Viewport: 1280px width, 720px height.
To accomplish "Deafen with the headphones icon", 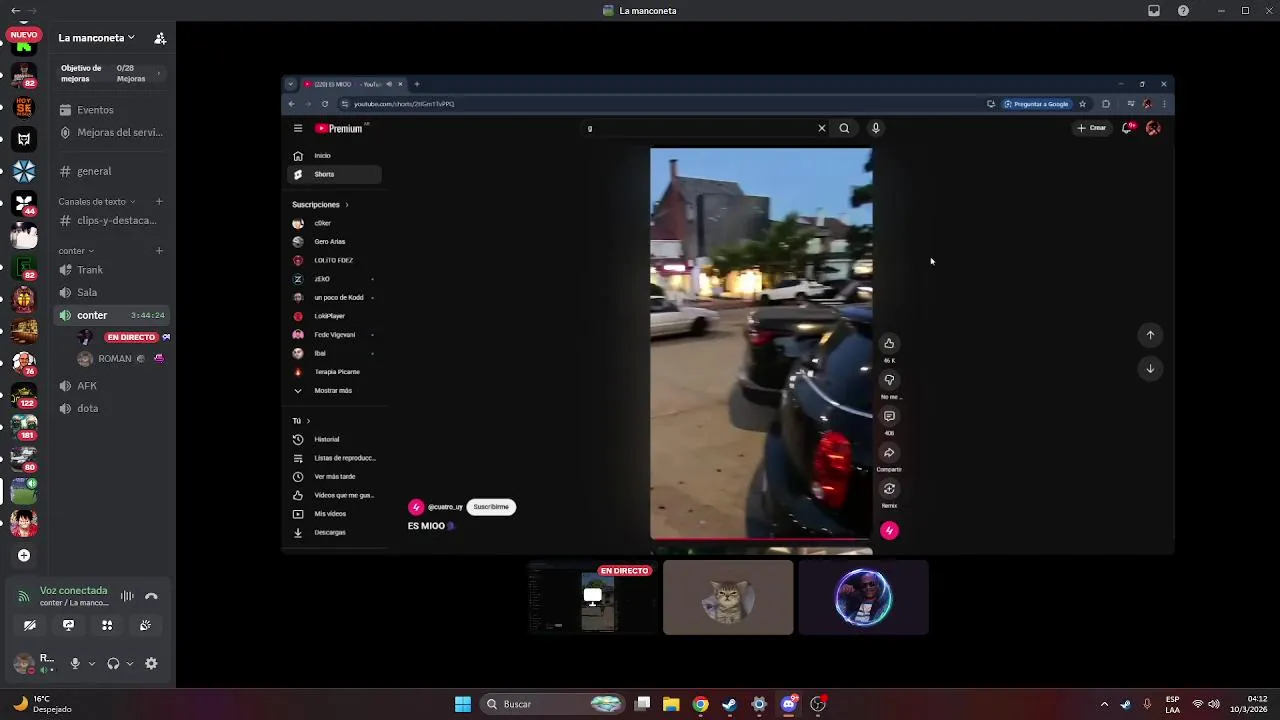I will pos(113,663).
